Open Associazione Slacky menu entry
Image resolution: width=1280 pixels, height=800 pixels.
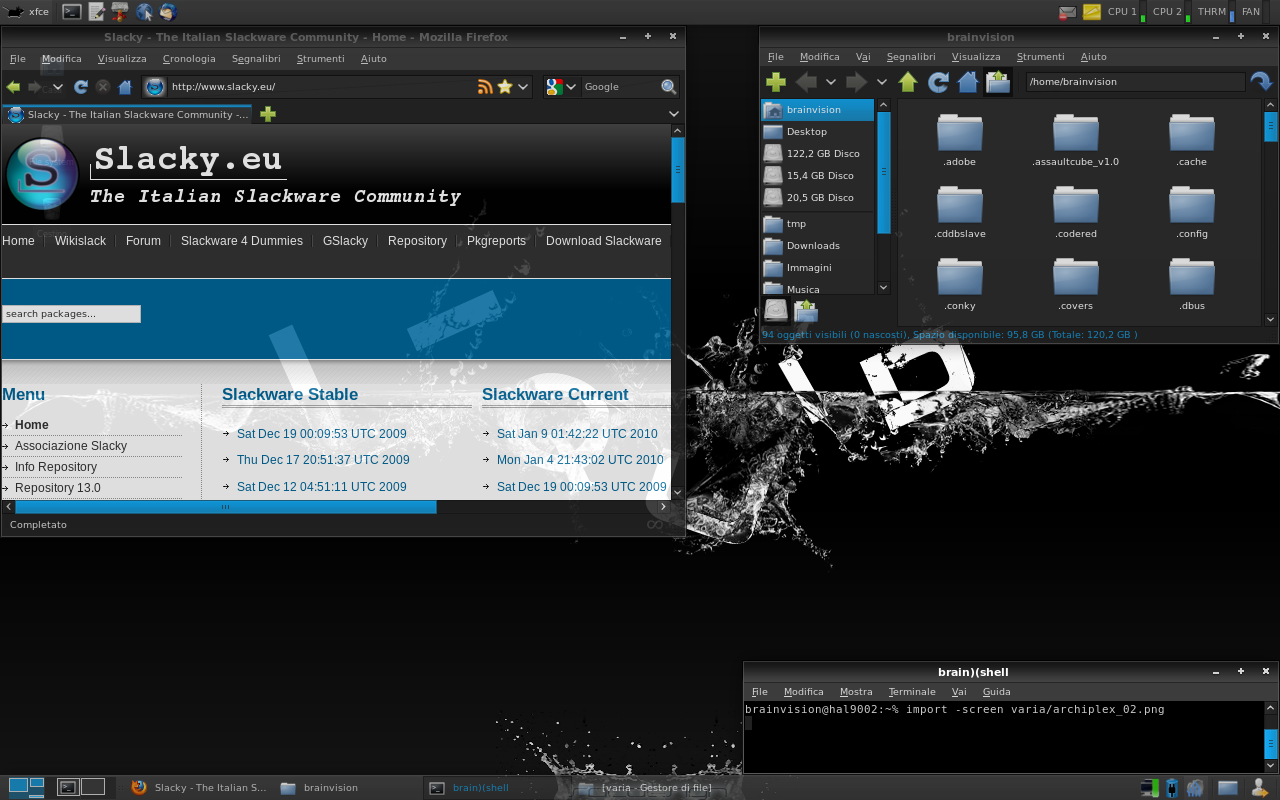pos(71,446)
